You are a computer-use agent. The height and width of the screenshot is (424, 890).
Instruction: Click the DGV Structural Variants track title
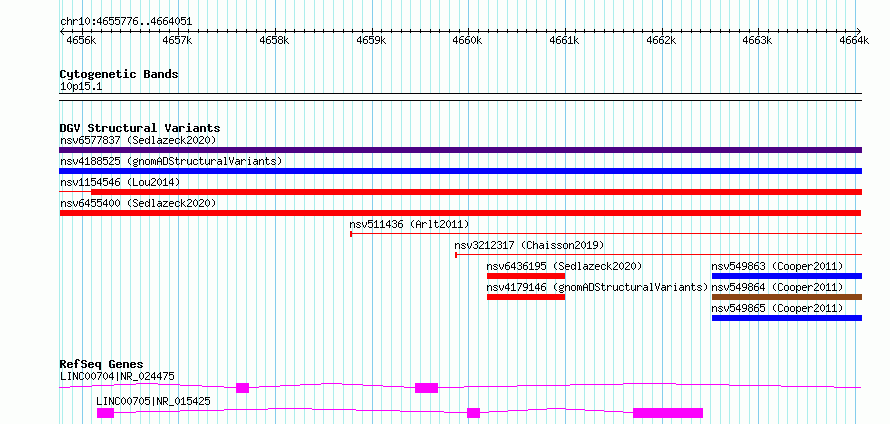(x=140, y=128)
